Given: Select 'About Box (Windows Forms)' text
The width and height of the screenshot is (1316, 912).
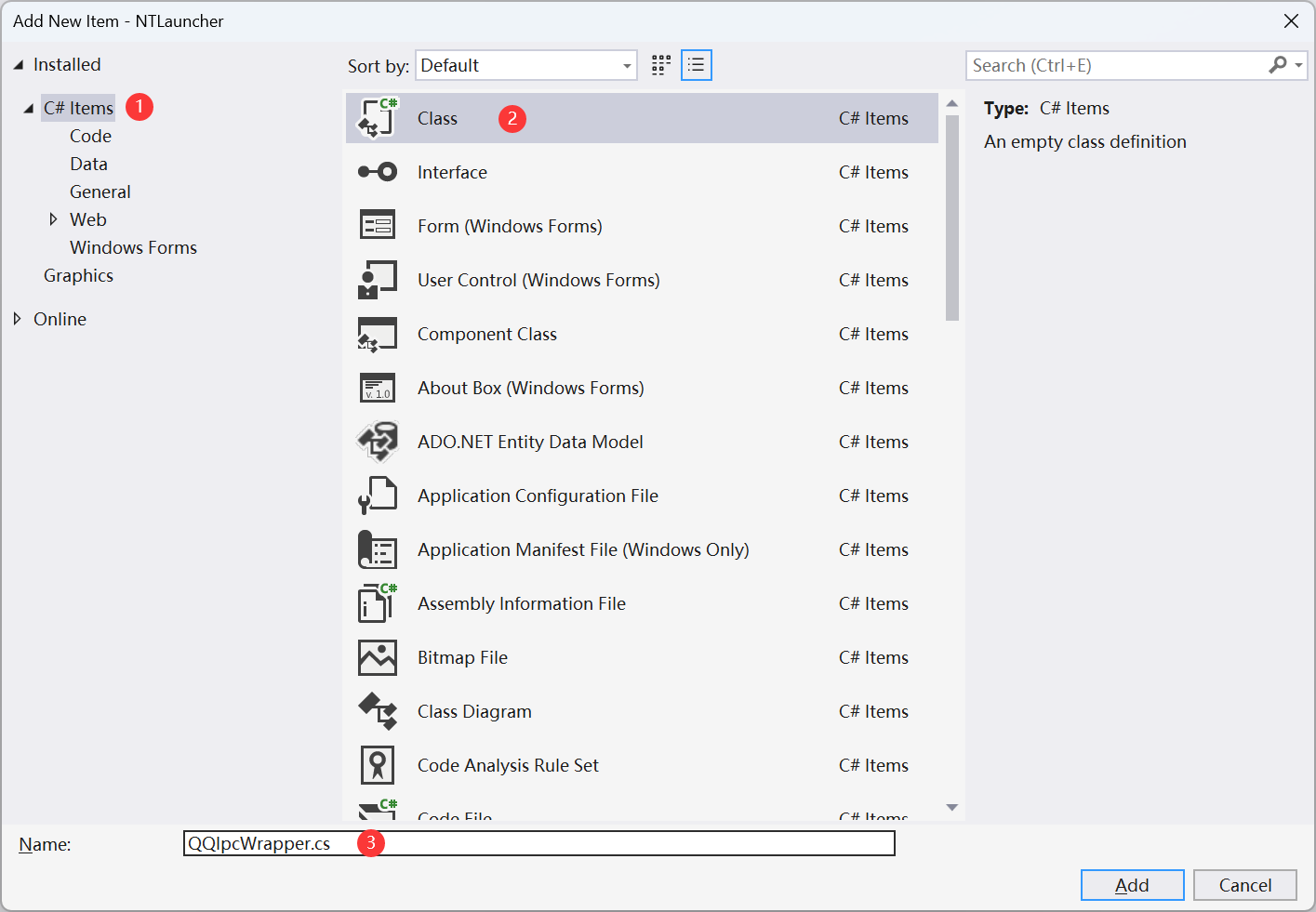Looking at the screenshot, I should (x=531, y=388).
